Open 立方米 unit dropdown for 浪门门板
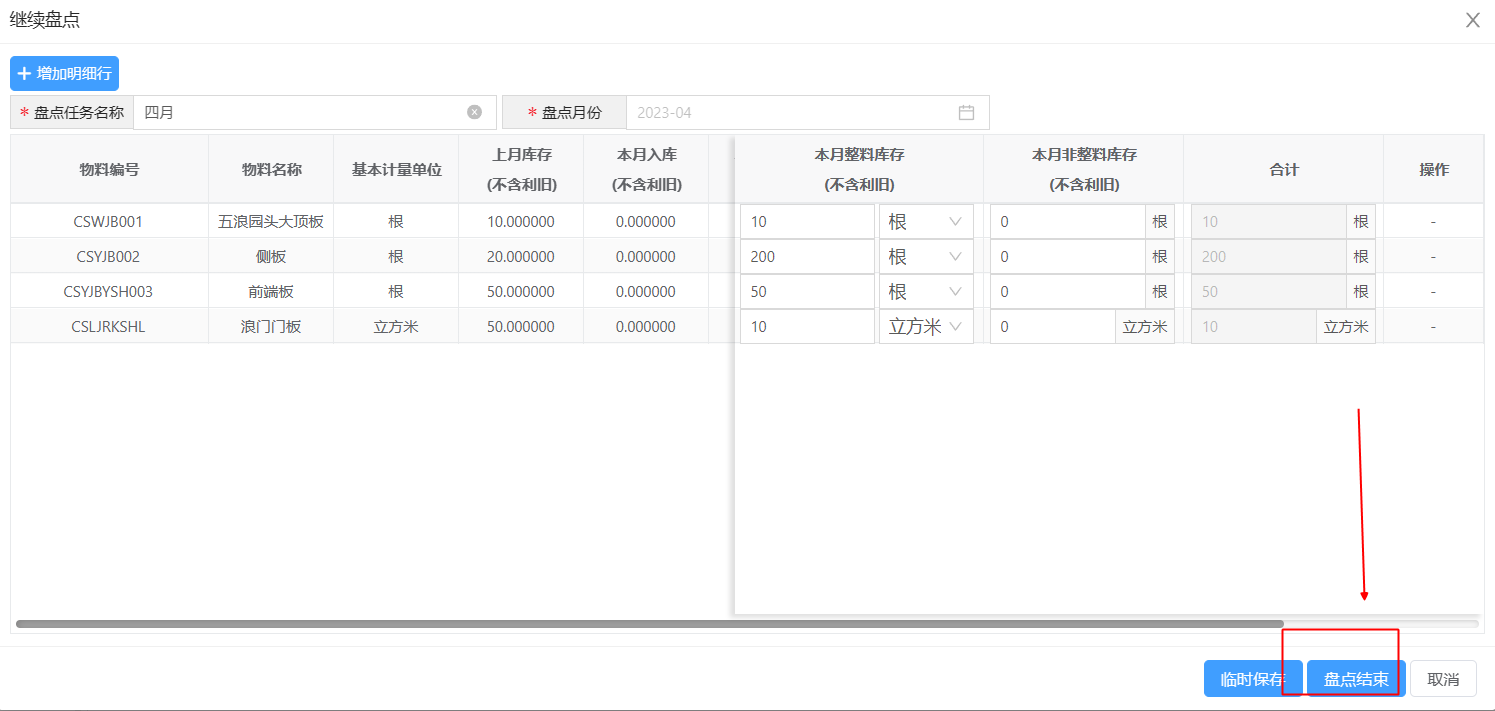The width and height of the screenshot is (1495, 711). [925, 327]
